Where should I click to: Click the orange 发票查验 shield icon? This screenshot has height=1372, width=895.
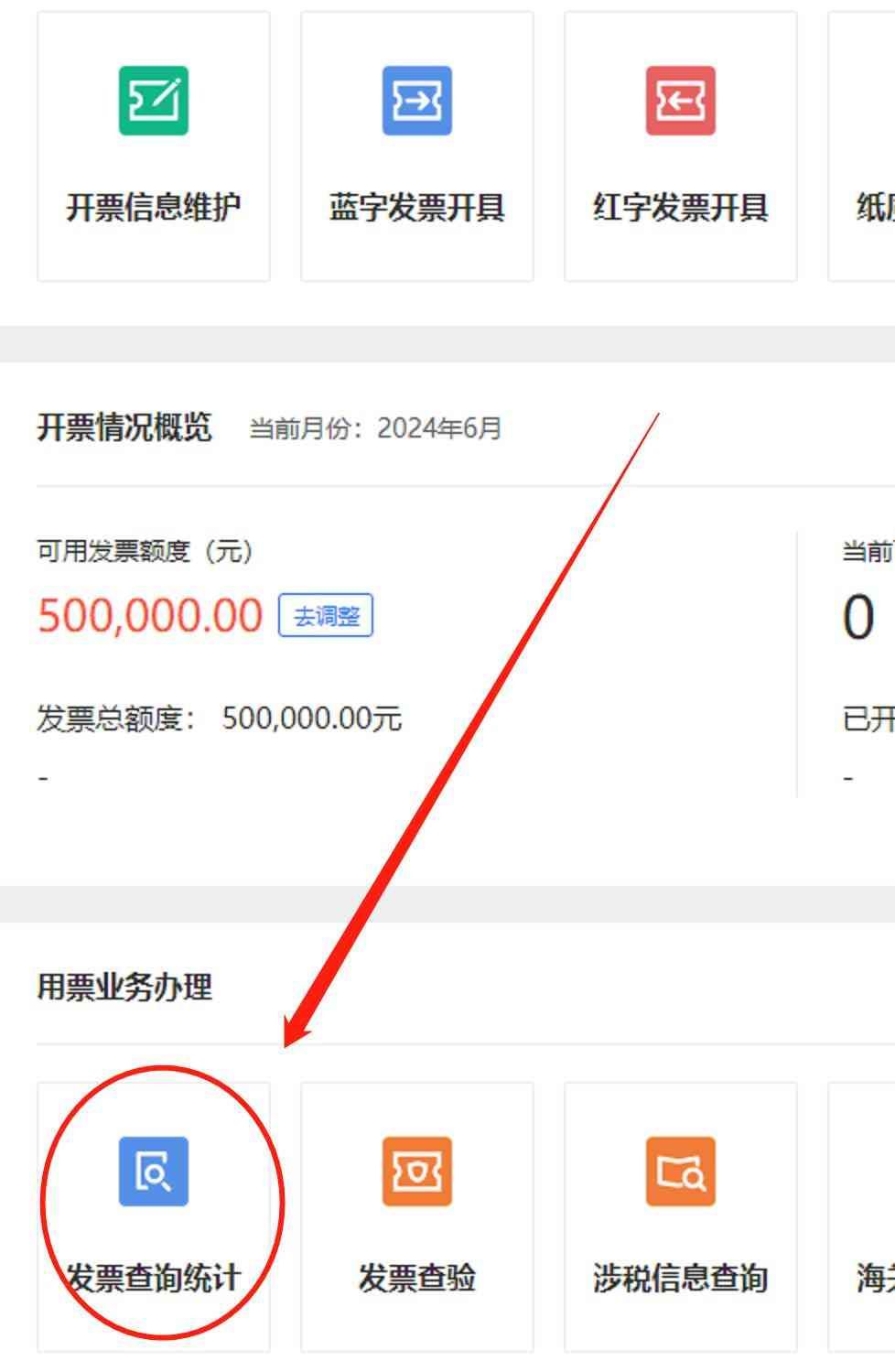pyautogui.click(x=417, y=1172)
